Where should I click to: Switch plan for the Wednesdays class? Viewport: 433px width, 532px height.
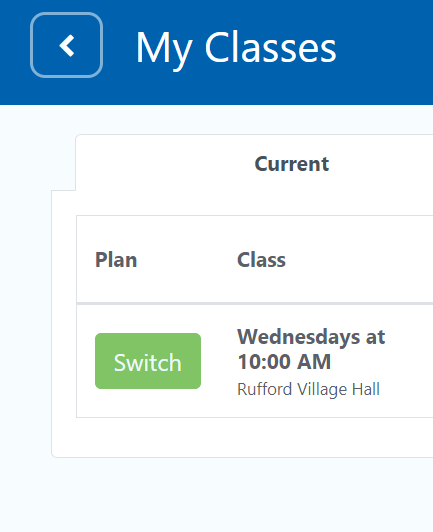[x=148, y=361]
